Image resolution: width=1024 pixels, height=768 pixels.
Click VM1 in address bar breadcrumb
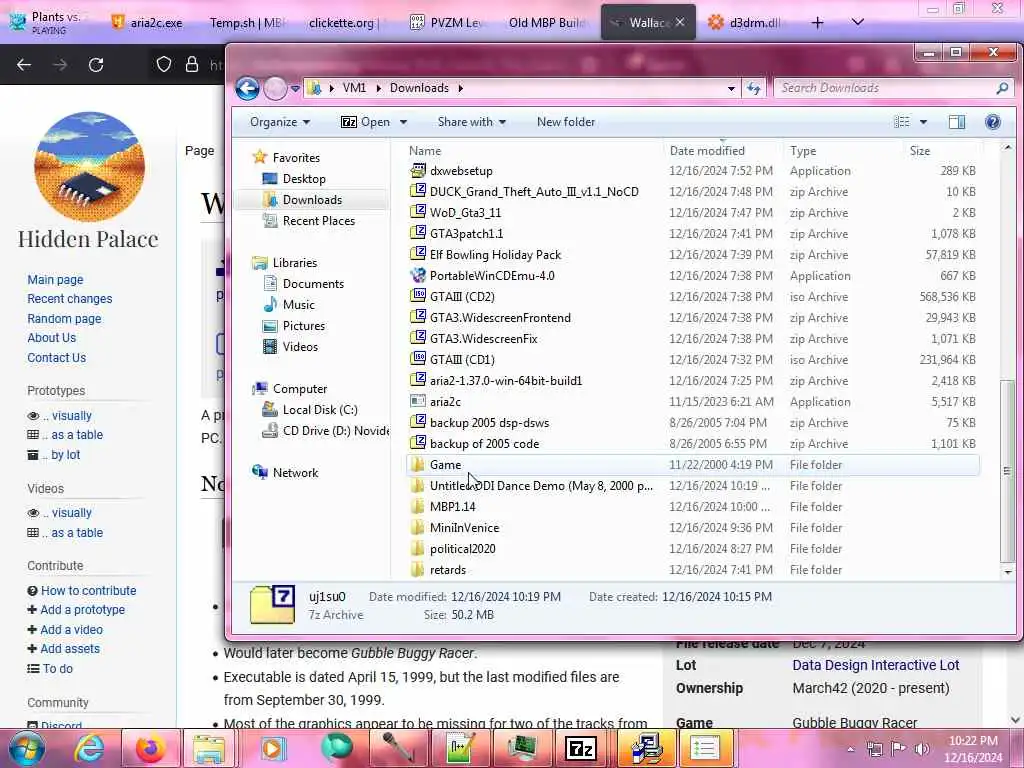point(354,88)
